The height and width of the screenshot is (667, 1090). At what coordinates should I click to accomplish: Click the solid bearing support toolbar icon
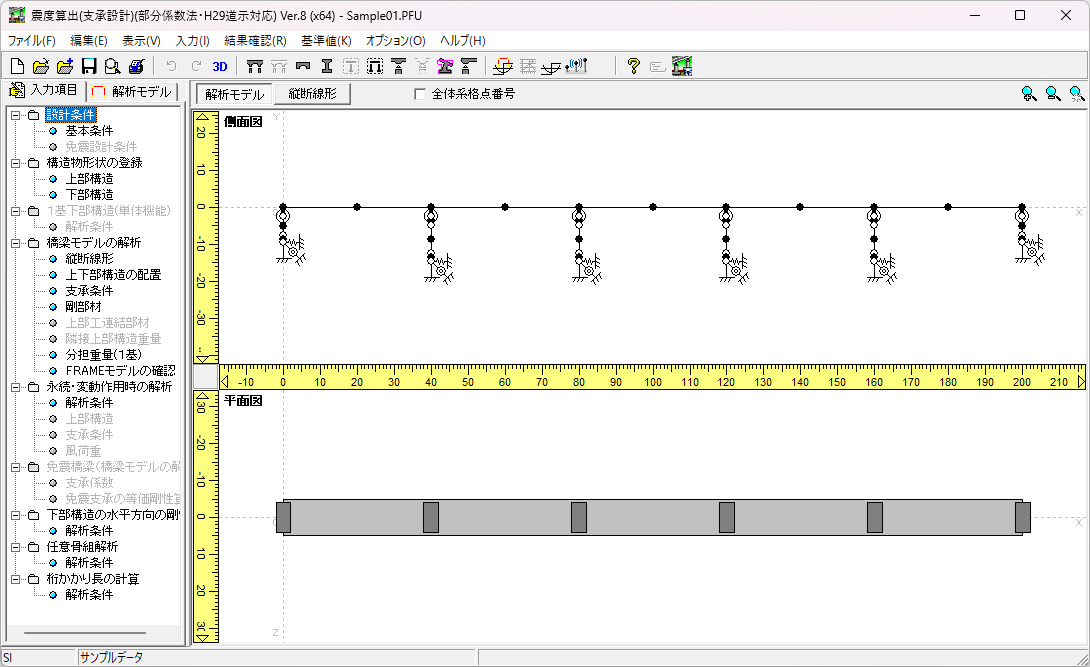pyautogui.click(x=398, y=66)
